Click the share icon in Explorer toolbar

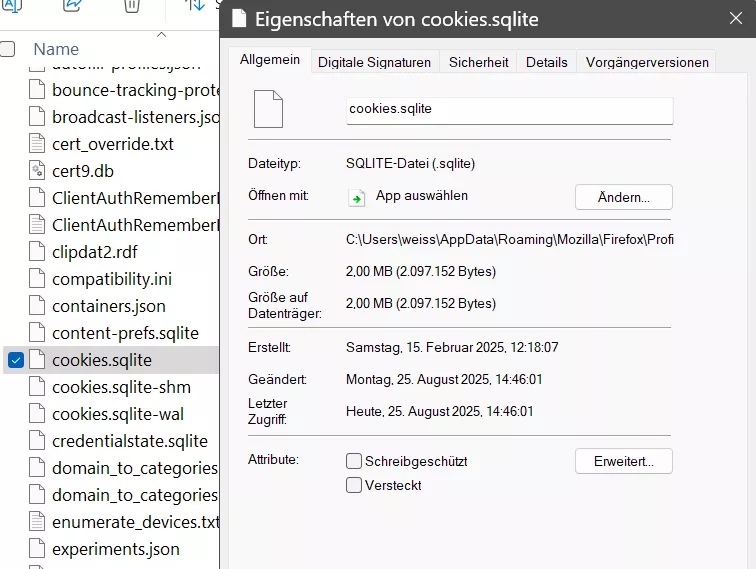pos(72,5)
